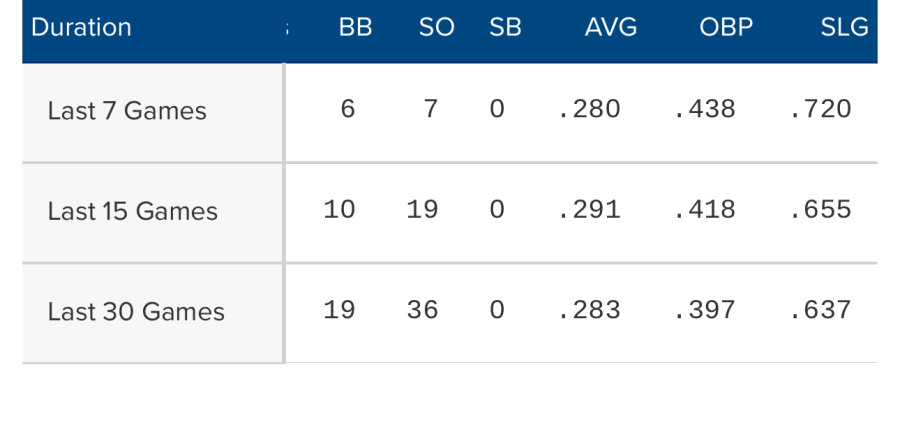Screen dimensions: 900x425
Task: Choose the Last 30 Games row label
Action: 136,311
